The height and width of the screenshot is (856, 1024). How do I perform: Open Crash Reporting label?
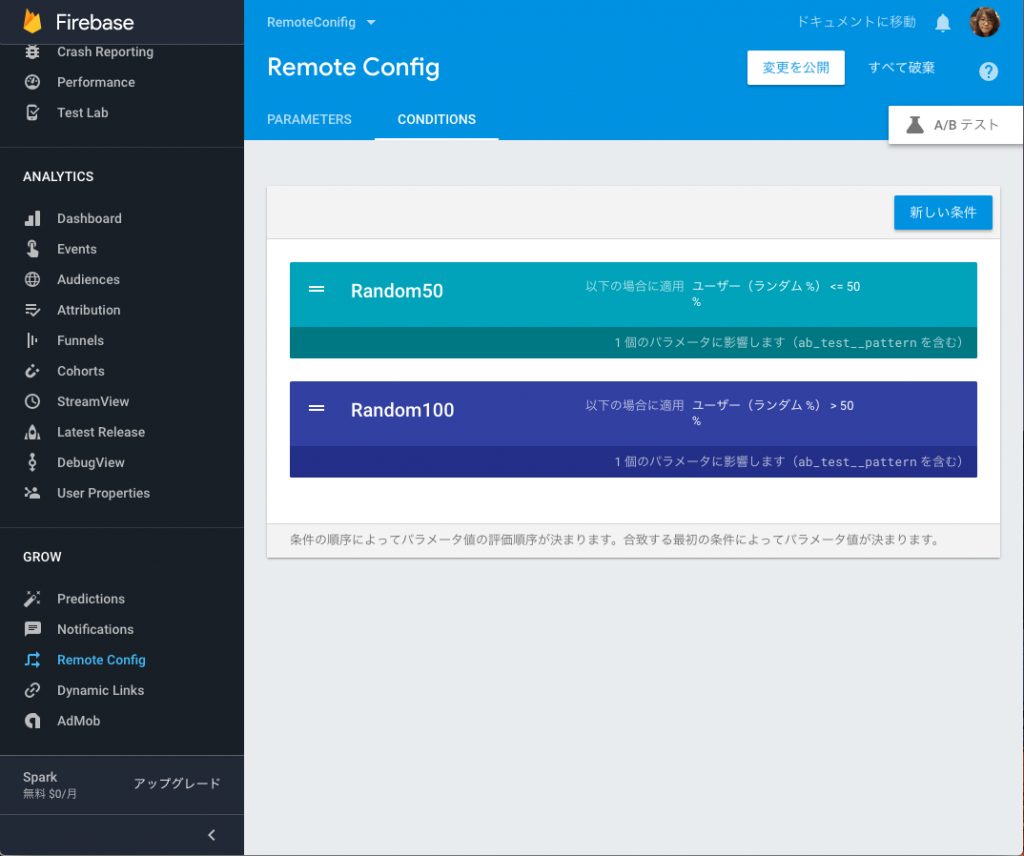coord(105,52)
